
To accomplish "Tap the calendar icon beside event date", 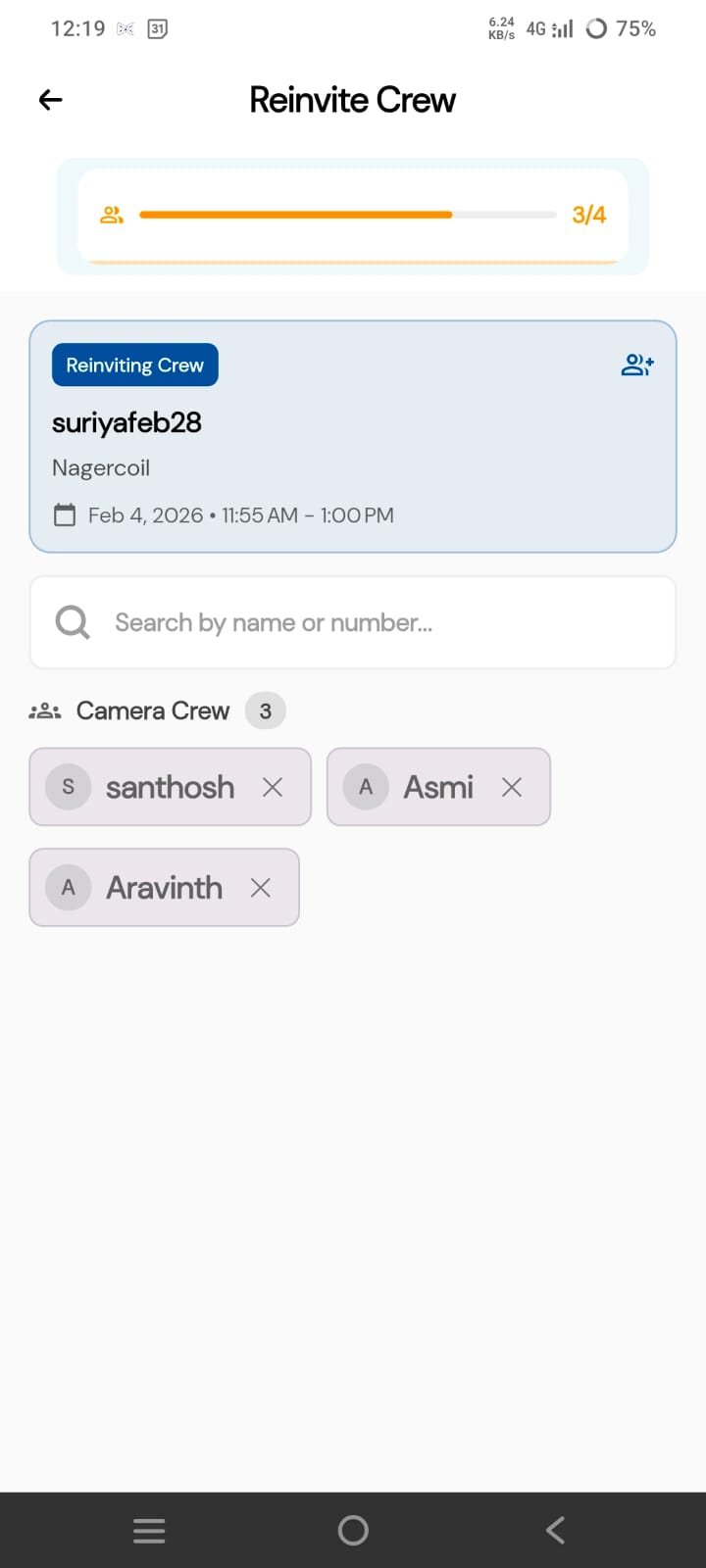I will [x=65, y=515].
